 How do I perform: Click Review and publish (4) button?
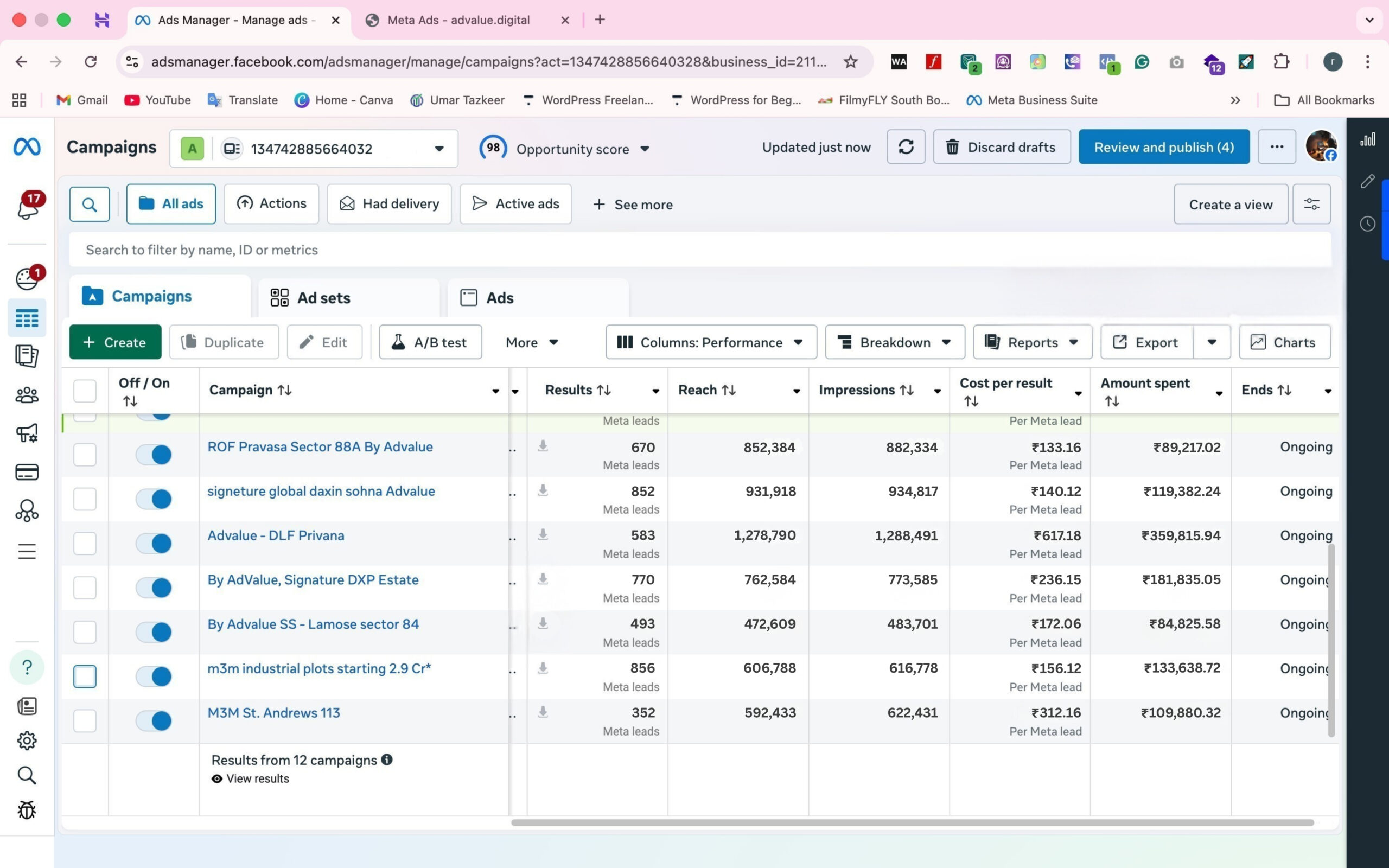[1163, 147]
